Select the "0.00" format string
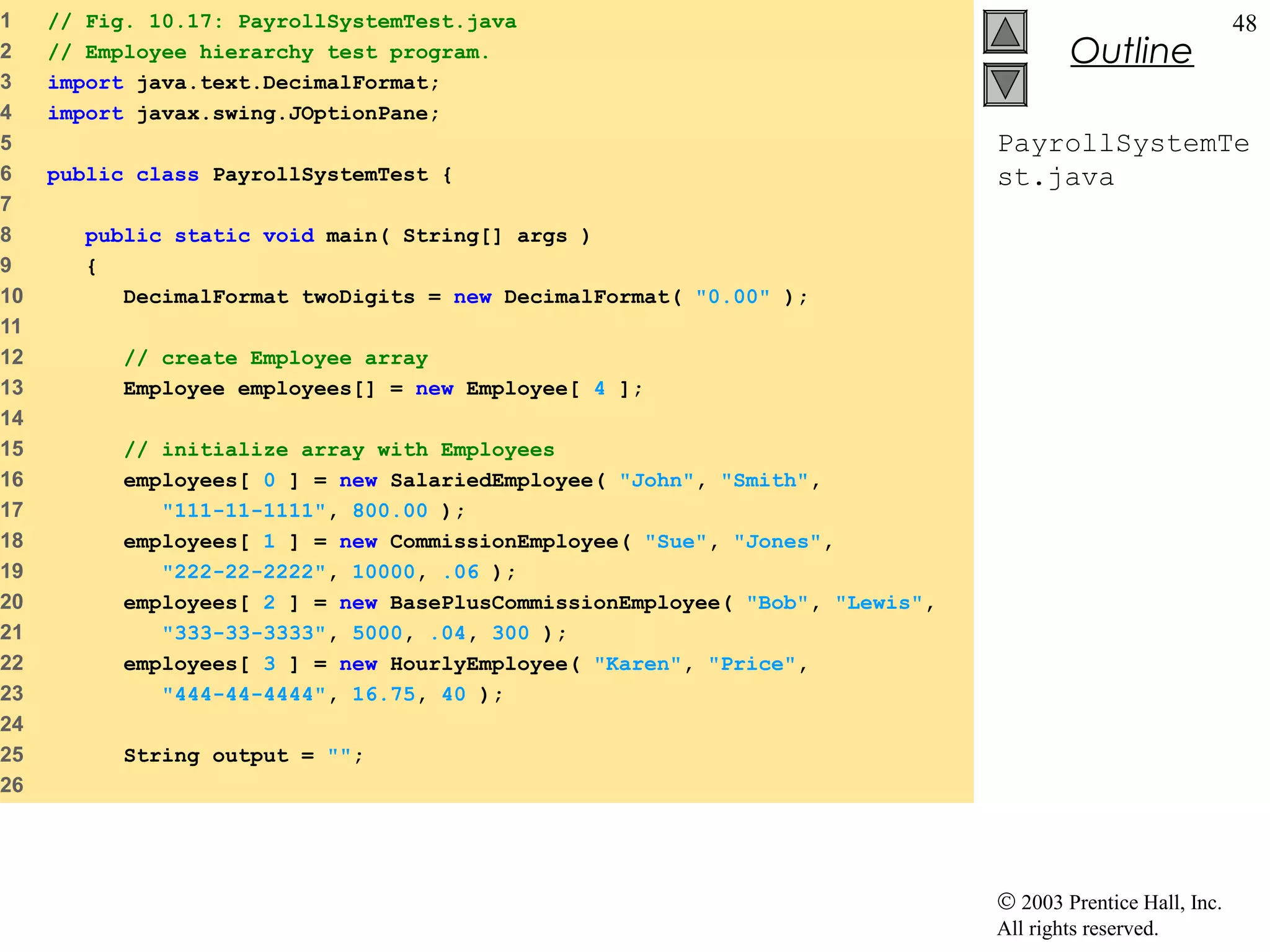The height and width of the screenshot is (952, 1270). [732, 297]
